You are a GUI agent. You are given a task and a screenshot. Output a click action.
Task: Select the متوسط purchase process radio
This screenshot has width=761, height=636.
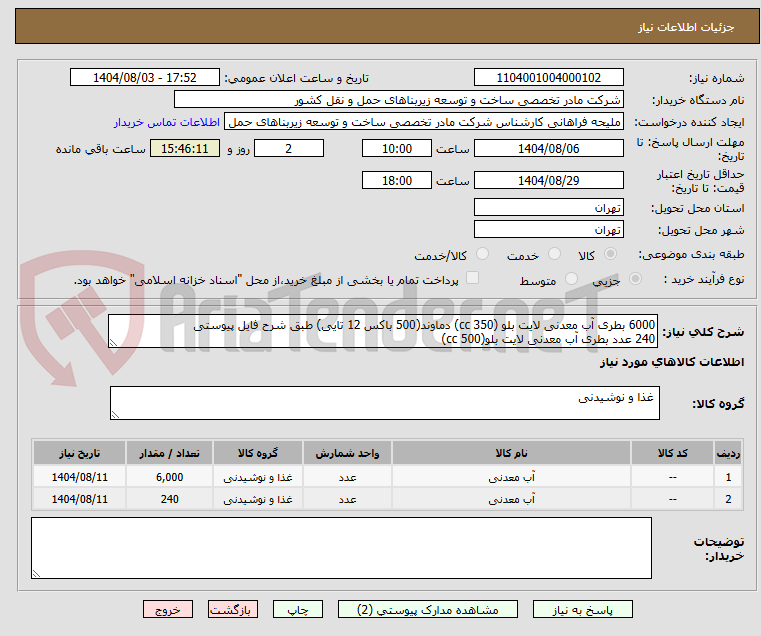[572, 279]
